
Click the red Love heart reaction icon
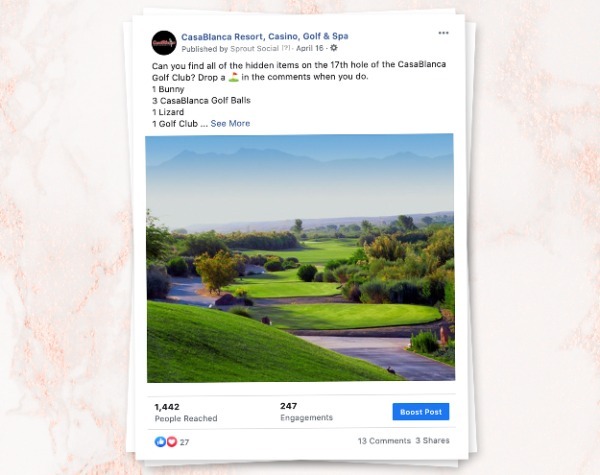(171, 442)
